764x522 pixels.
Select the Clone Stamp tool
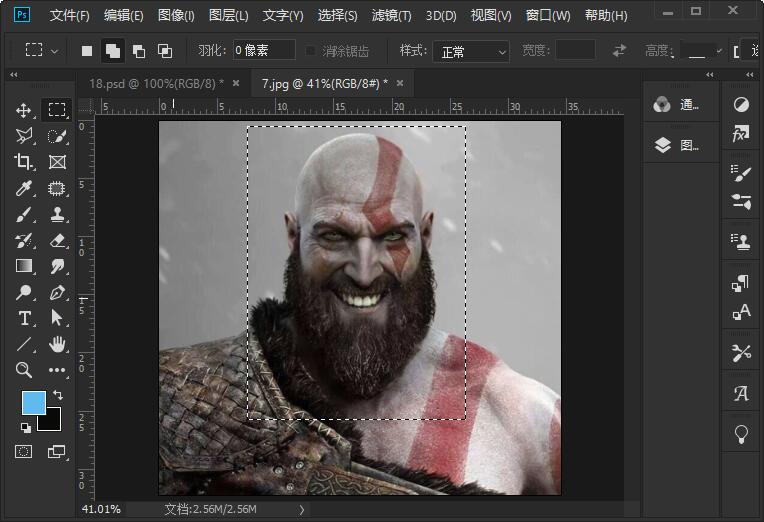point(57,214)
